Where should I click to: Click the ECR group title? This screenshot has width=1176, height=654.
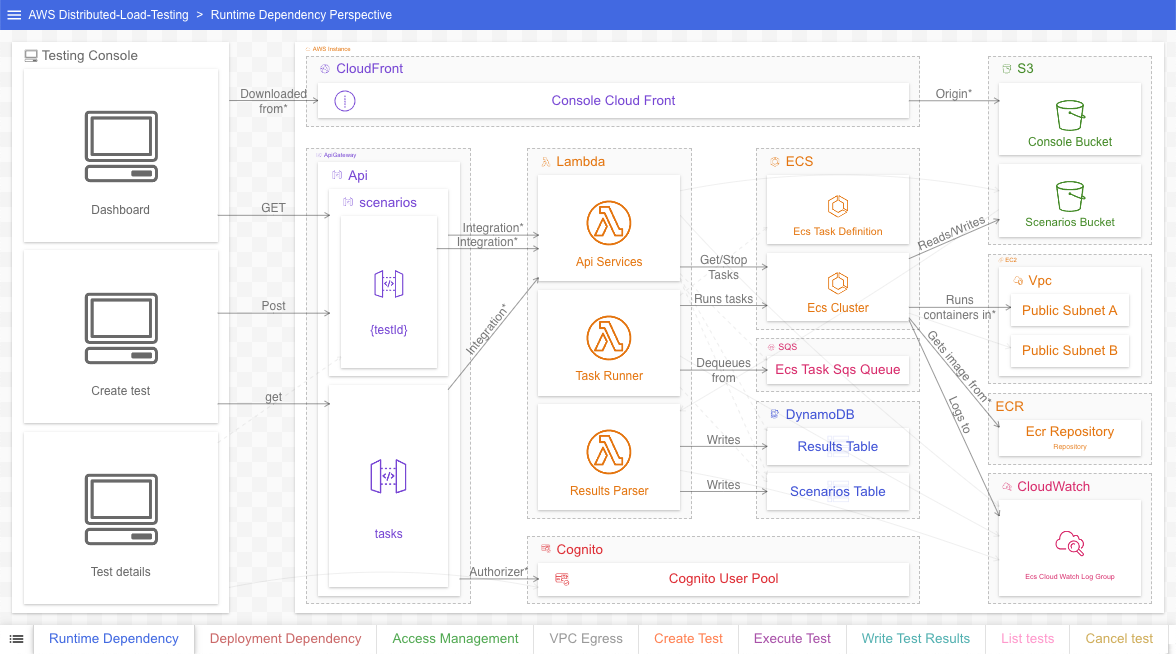1010,406
